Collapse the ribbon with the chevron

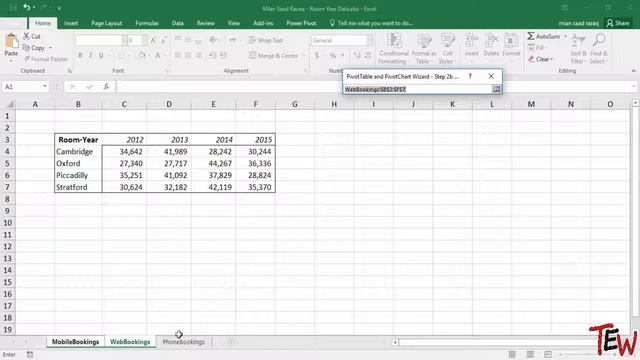[x=633, y=71]
